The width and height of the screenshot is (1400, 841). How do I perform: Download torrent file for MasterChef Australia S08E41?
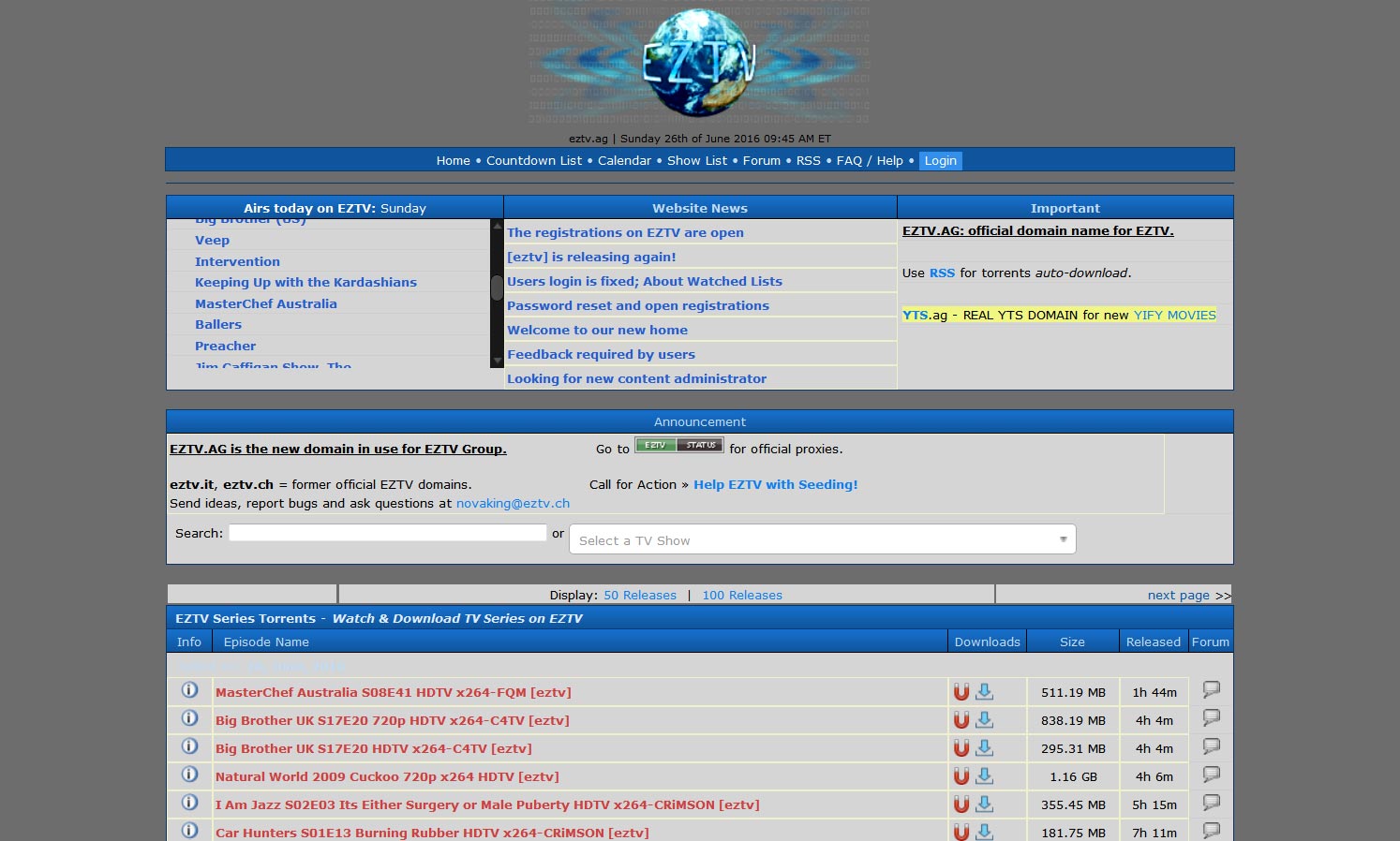(x=984, y=692)
